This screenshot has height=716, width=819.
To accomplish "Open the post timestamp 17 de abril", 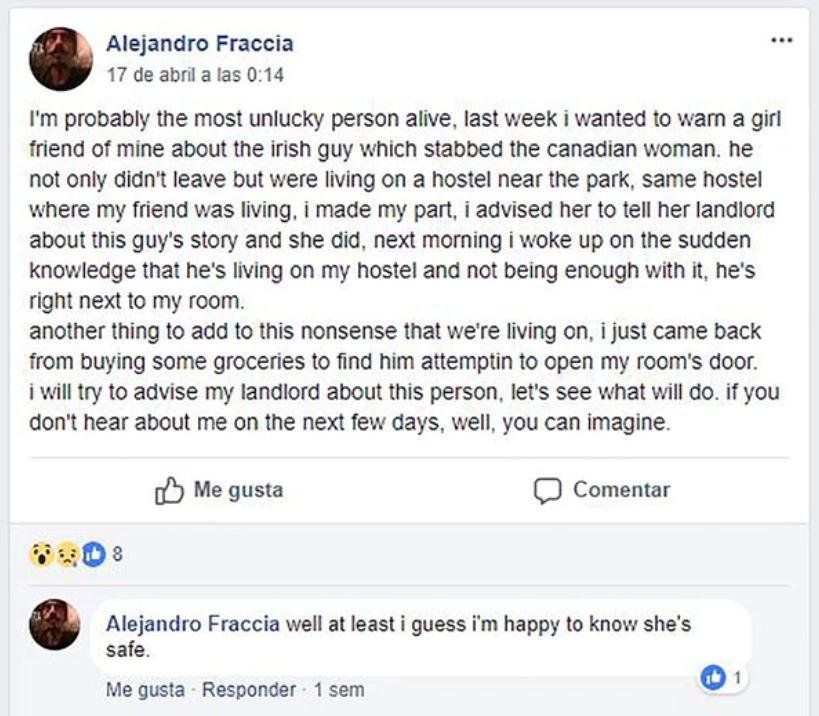I will (x=195, y=75).
